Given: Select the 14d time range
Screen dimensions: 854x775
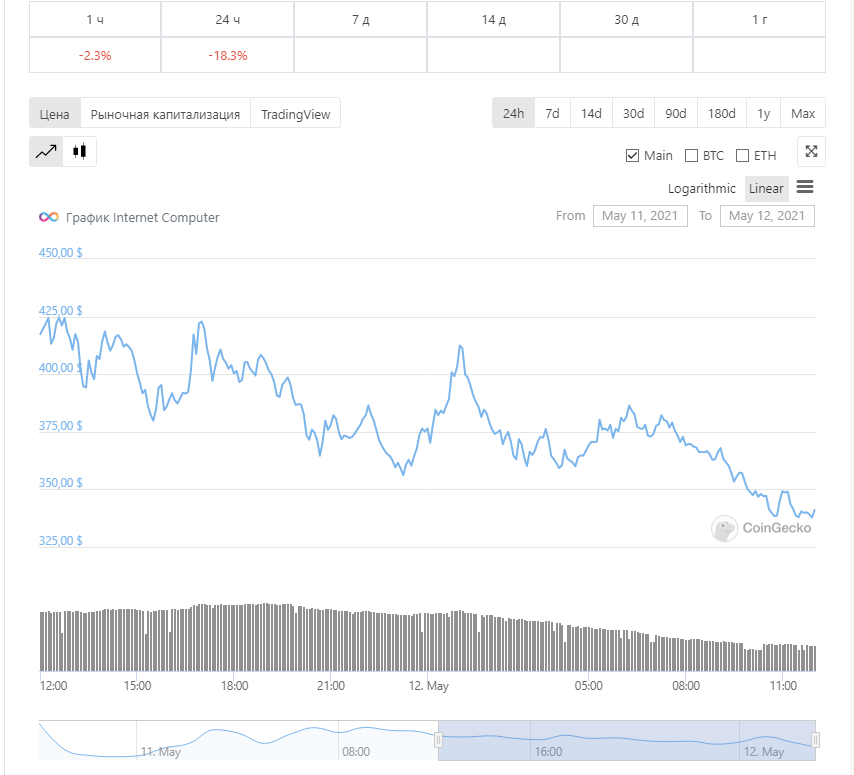Looking at the screenshot, I should pyautogui.click(x=591, y=113).
